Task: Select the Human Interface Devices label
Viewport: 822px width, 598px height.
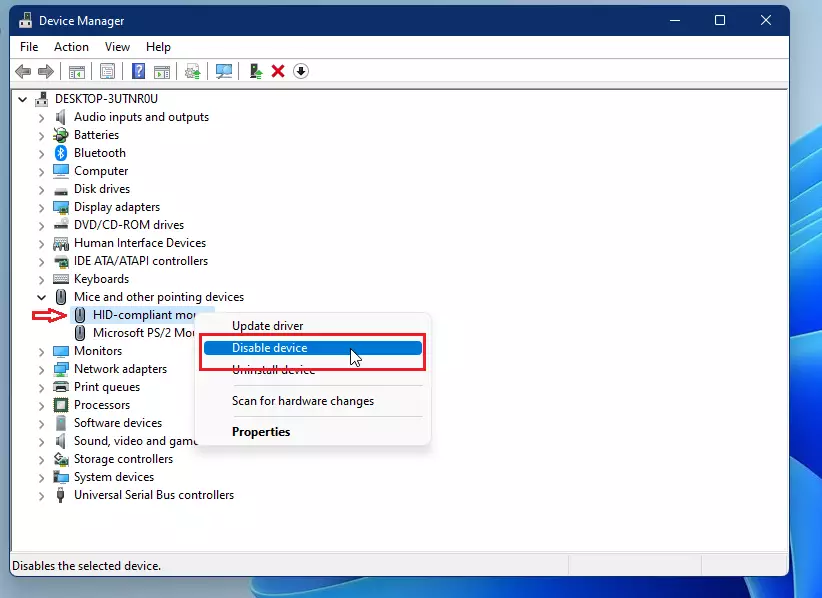Action: 140,243
